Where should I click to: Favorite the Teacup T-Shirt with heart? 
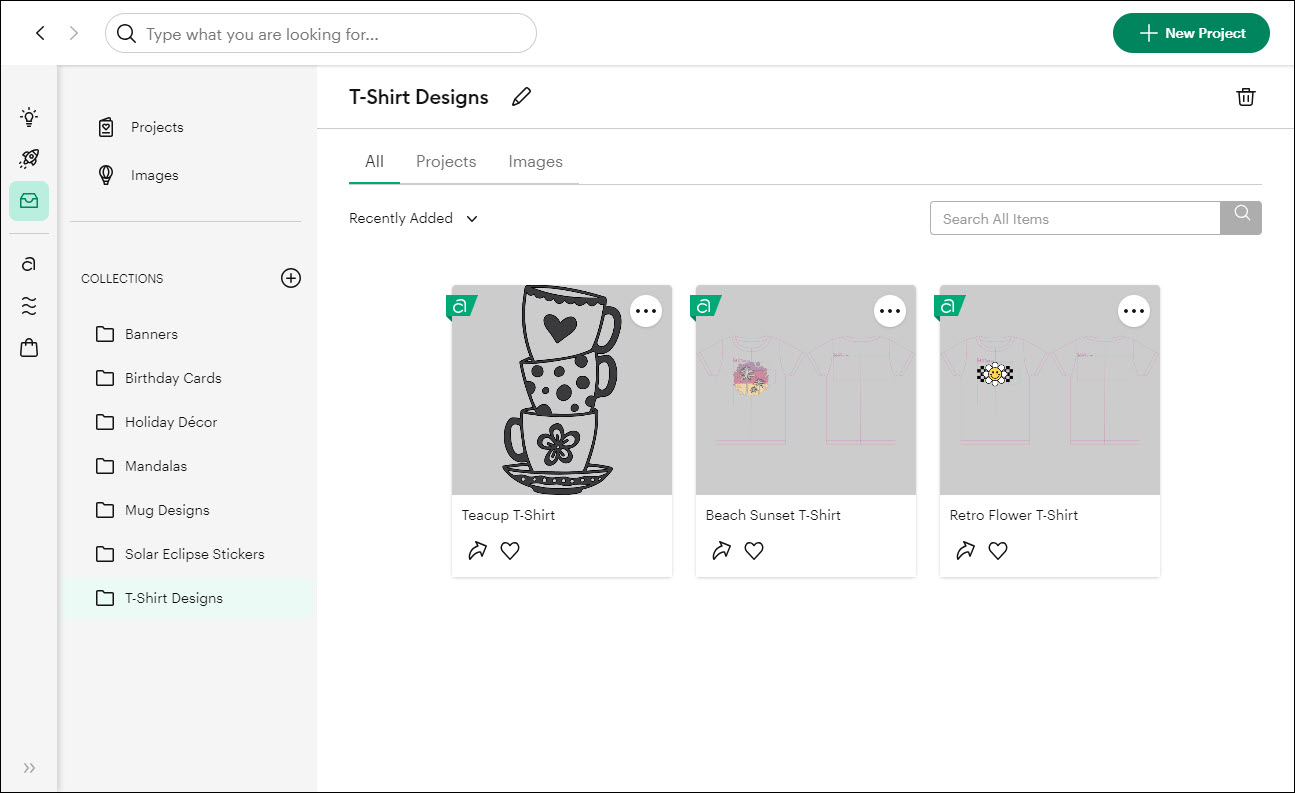(x=510, y=550)
